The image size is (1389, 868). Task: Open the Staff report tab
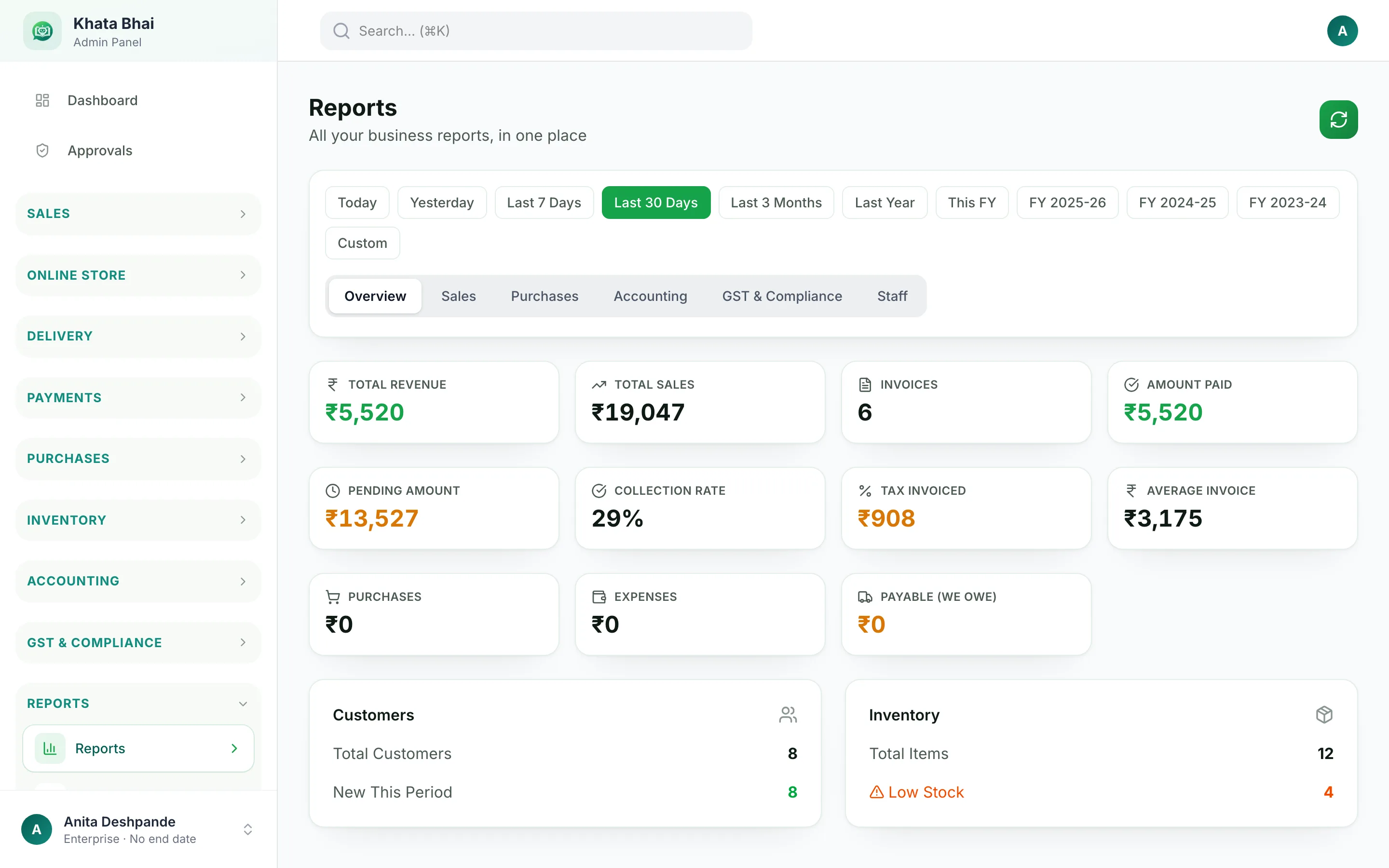[x=892, y=296]
